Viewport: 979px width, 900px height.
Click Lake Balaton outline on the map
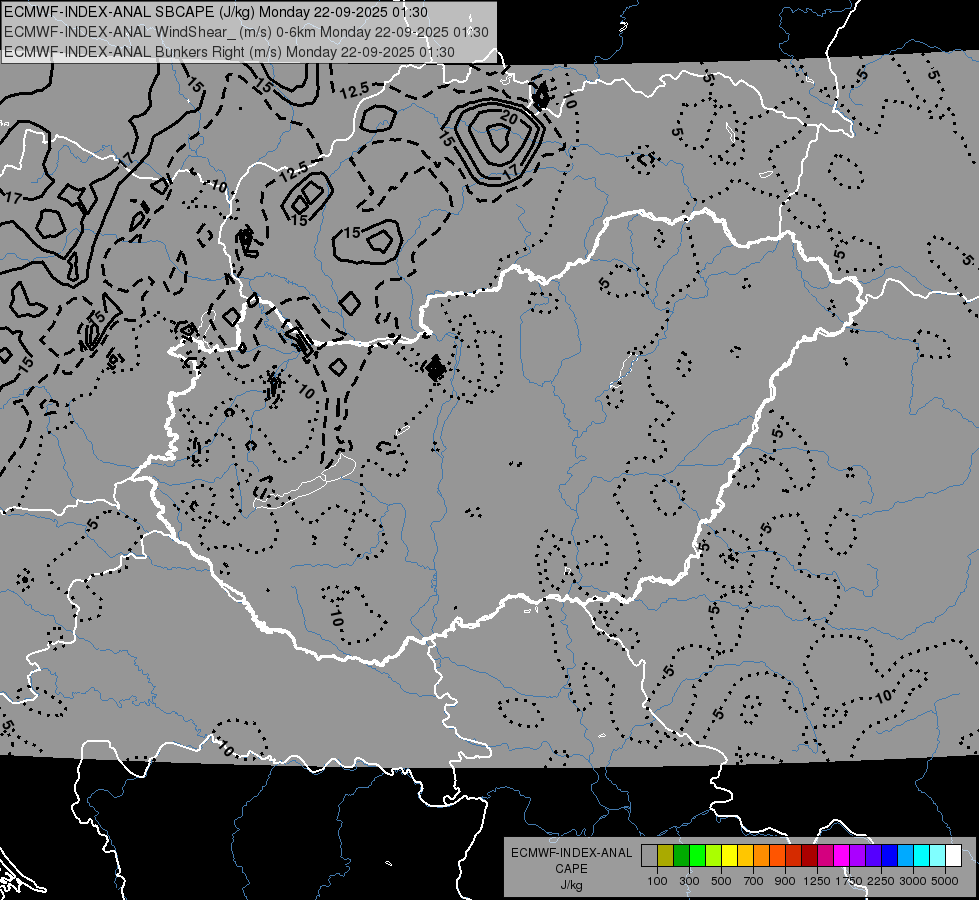pos(304,483)
